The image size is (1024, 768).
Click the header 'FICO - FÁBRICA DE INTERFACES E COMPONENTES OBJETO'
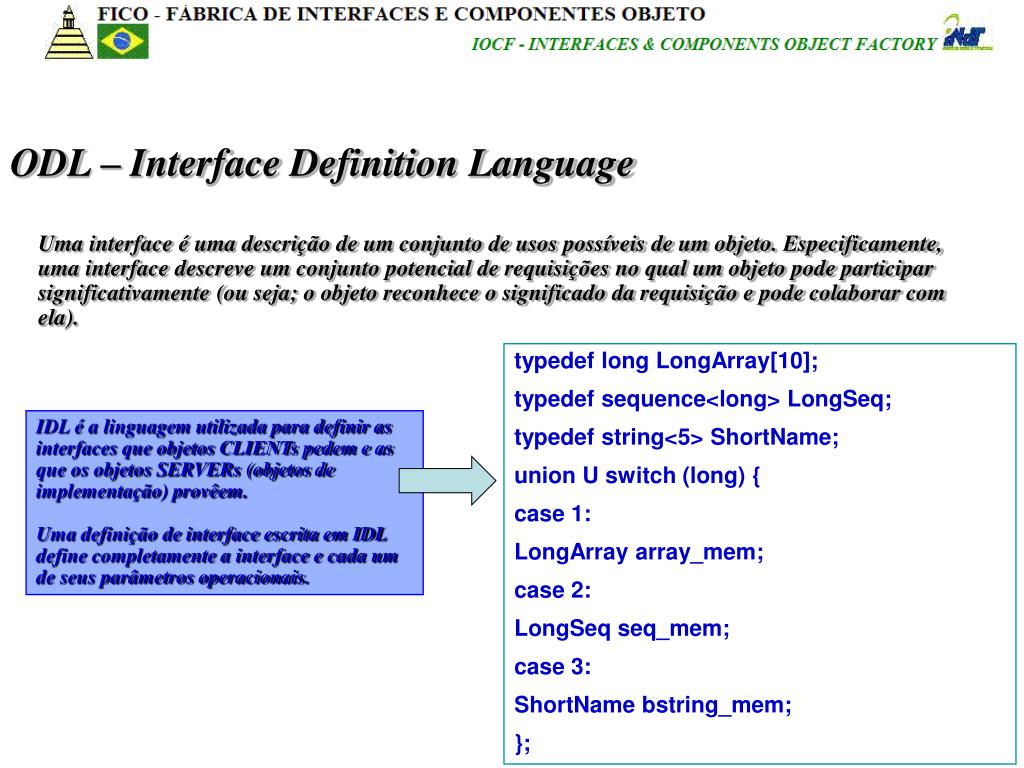coord(402,14)
